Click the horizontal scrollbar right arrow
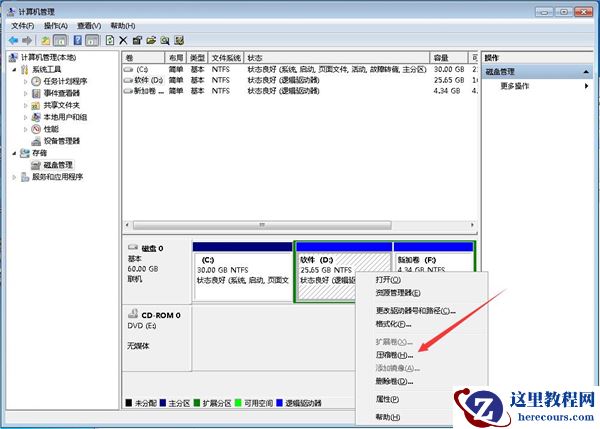The height and width of the screenshot is (429, 600). [473, 225]
